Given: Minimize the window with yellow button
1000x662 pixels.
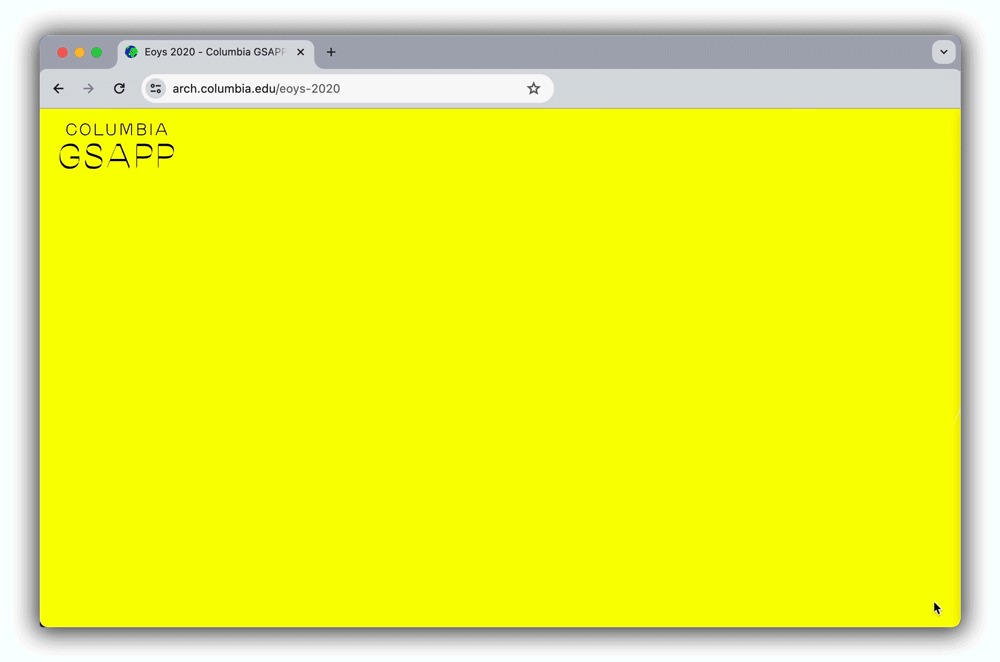Looking at the screenshot, I should 79,52.
